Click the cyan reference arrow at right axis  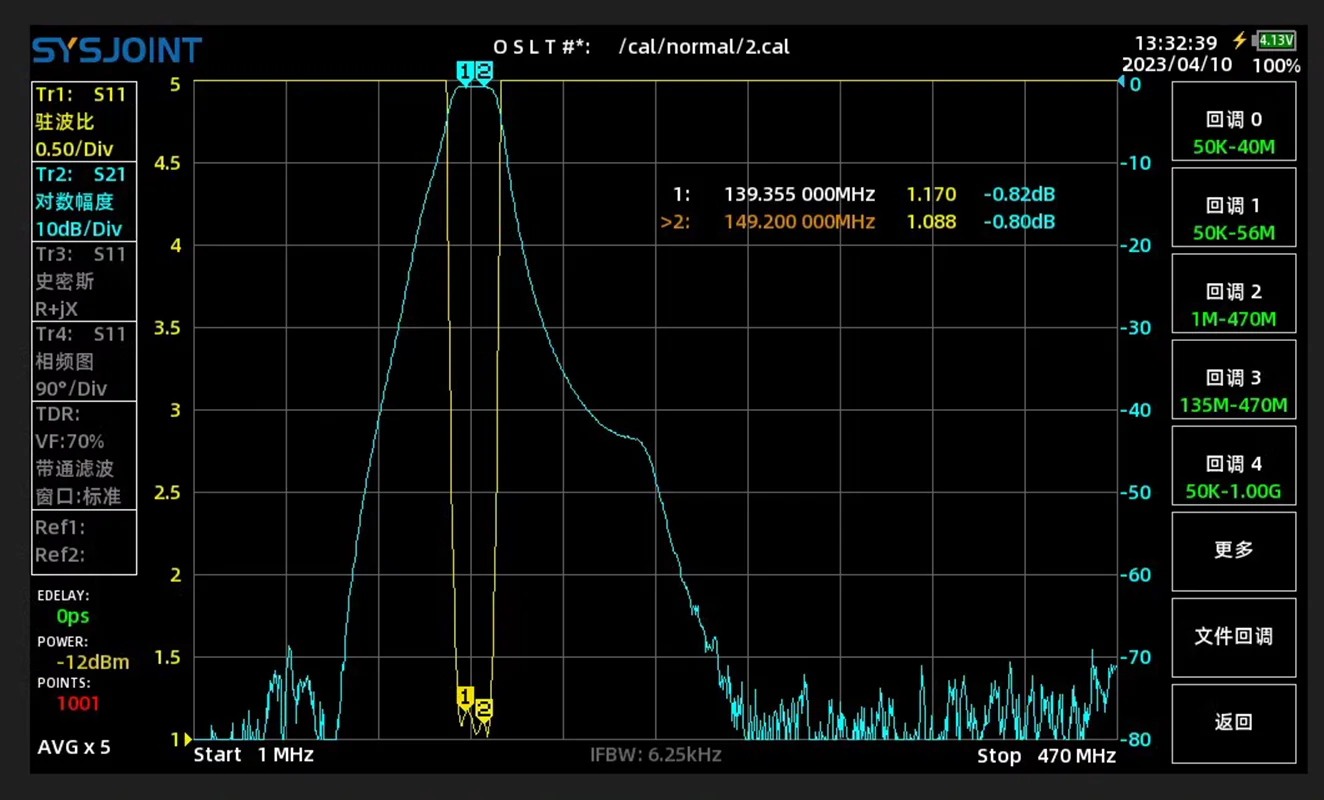click(x=1120, y=84)
